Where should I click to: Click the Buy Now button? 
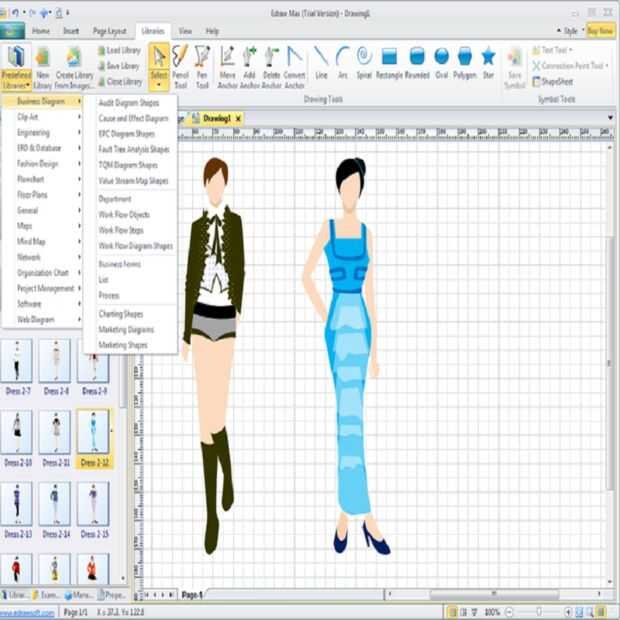click(x=600, y=31)
